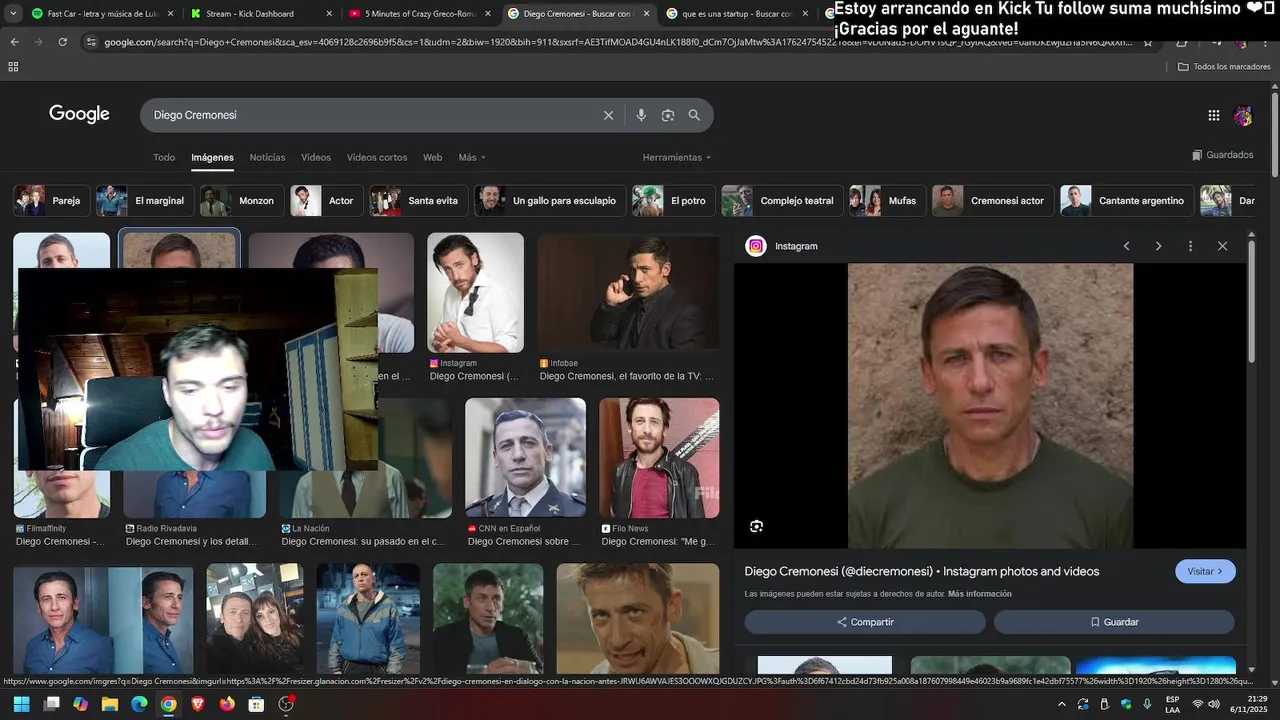Select the Pareja filter chip
The width and height of the screenshot is (1280, 720).
pos(49,201)
